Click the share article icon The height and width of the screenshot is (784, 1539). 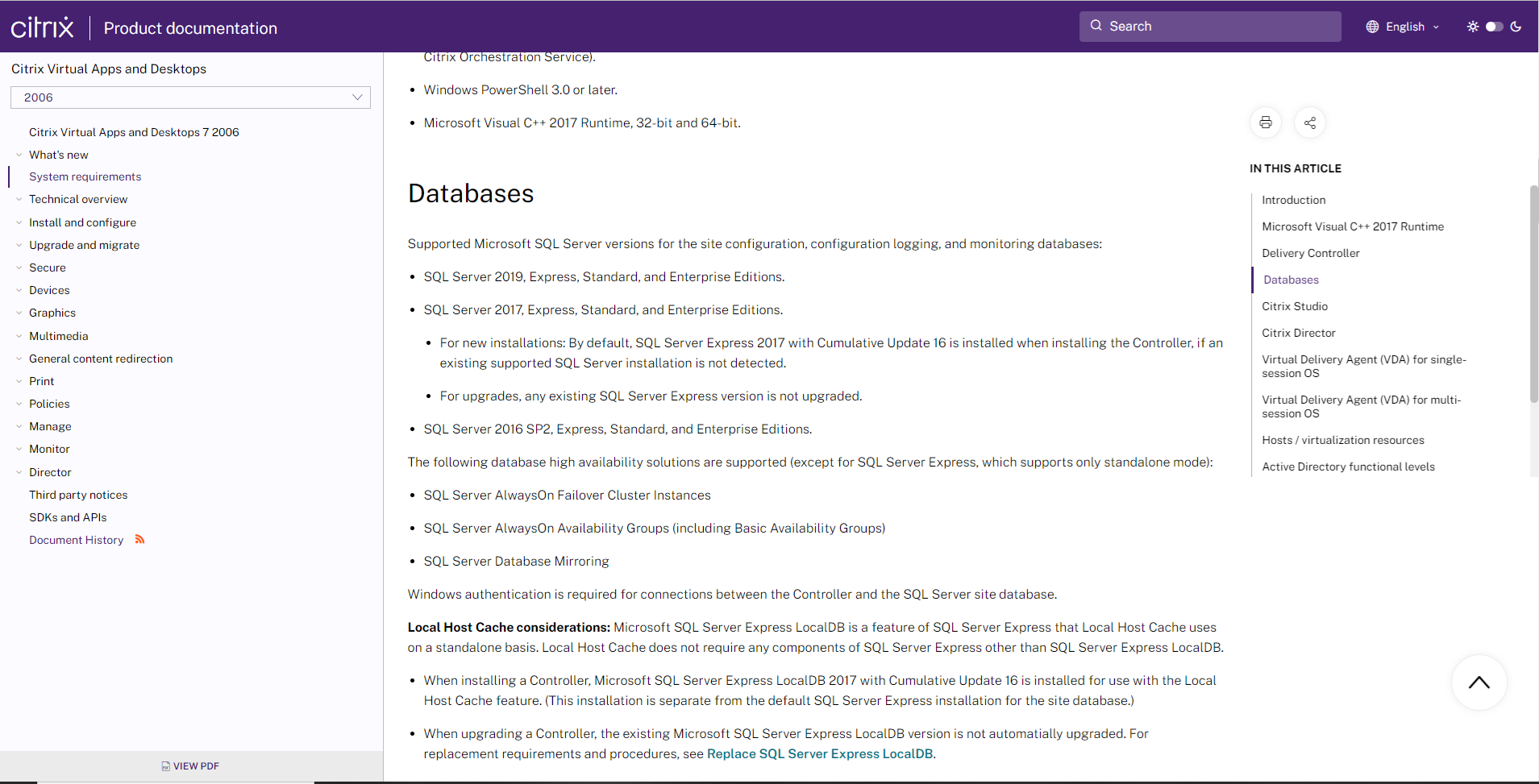click(x=1310, y=122)
